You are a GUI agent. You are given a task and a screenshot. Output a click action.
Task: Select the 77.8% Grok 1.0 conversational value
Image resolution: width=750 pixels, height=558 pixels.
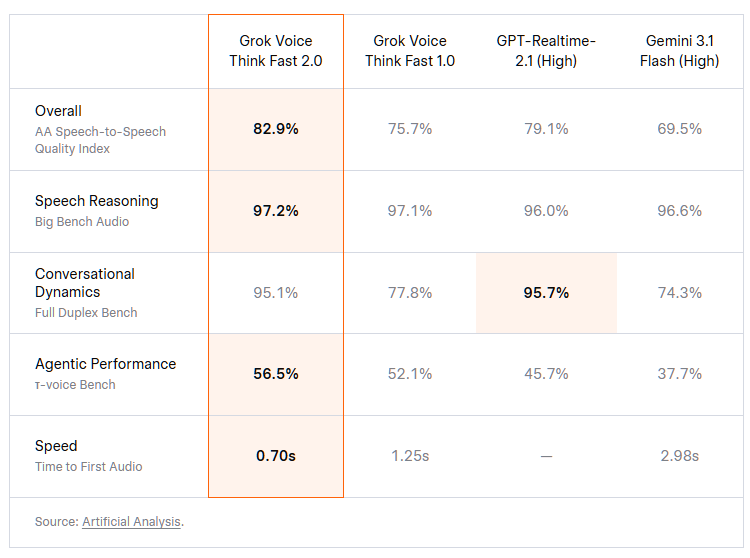point(410,293)
